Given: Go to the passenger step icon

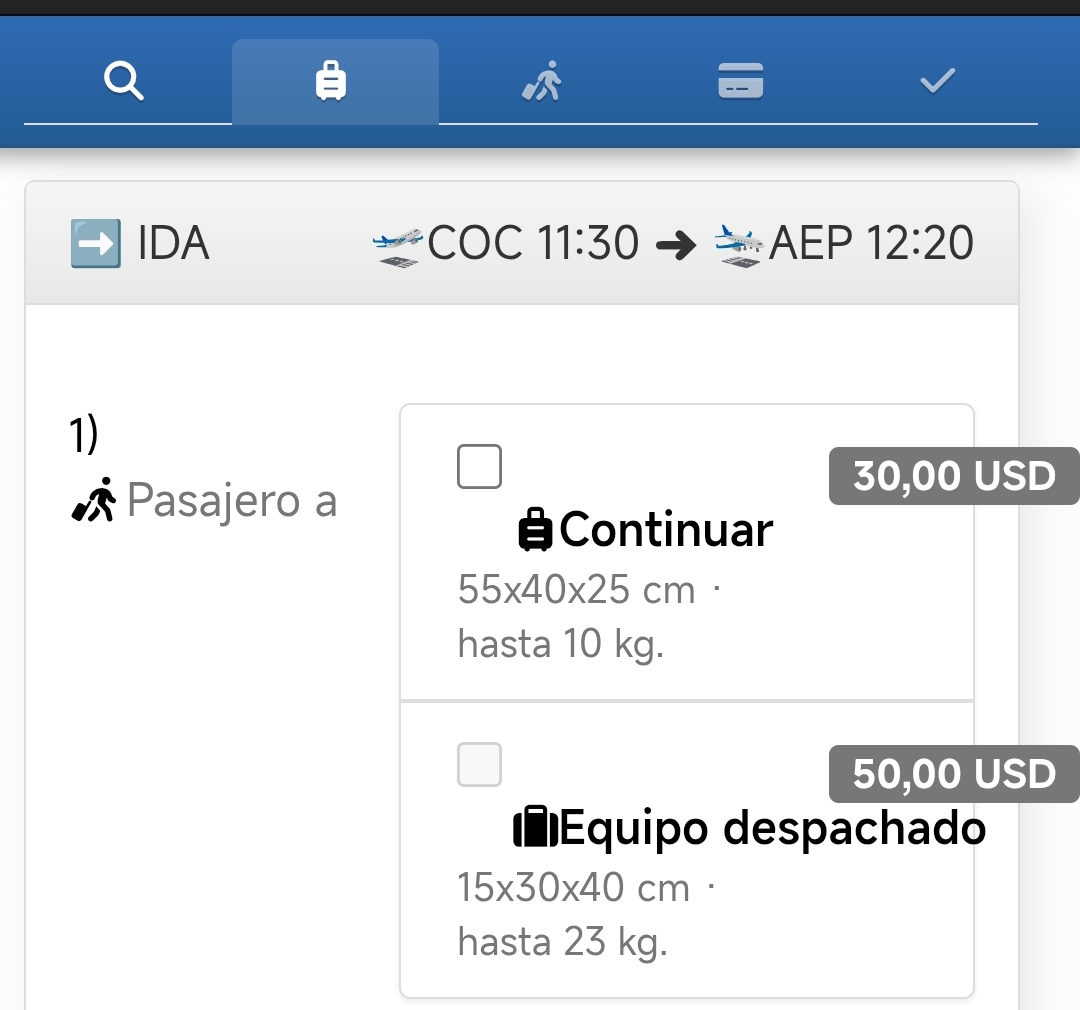Looking at the screenshot, I should 542,81.
